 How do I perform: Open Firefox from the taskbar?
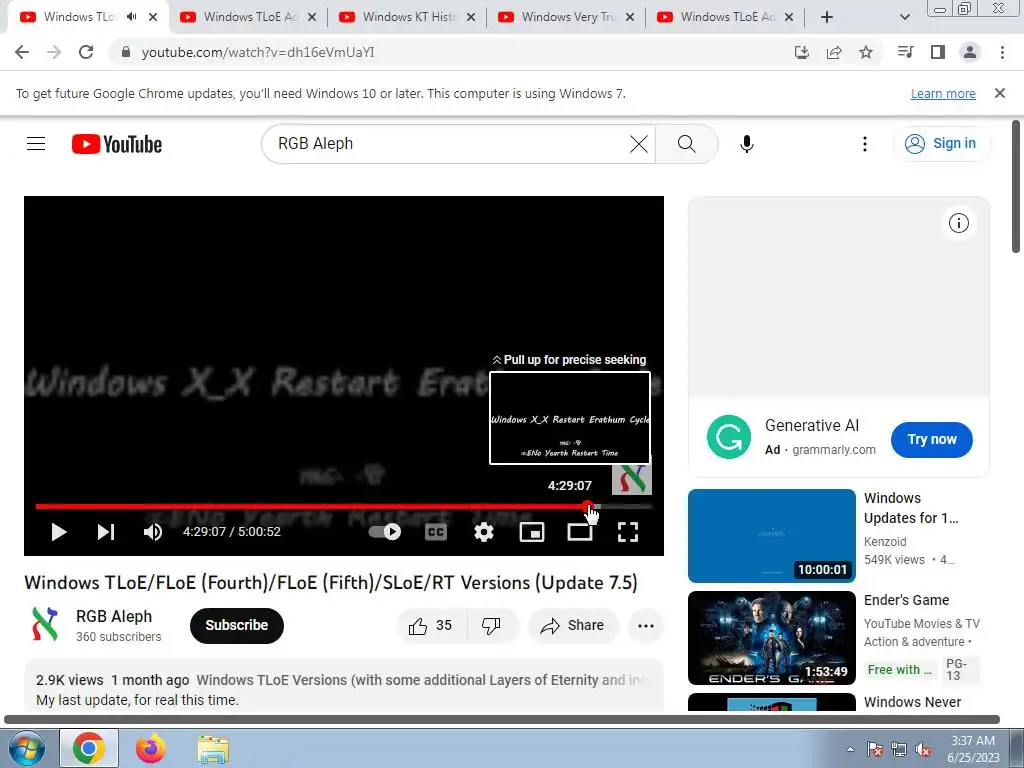(151, 748)
